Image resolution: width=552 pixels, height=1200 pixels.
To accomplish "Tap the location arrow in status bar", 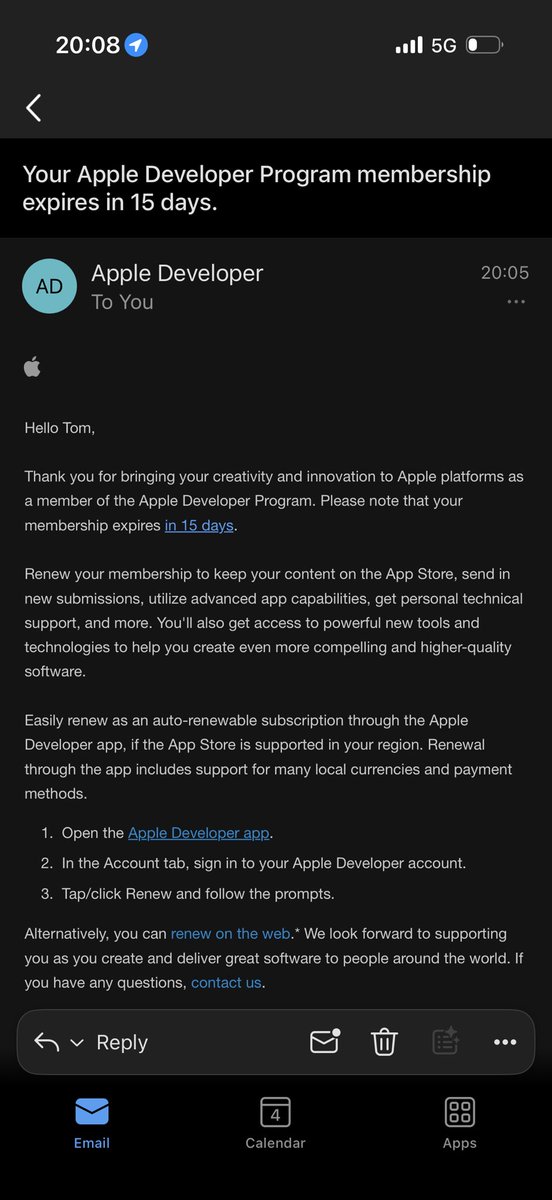I will click(136, 45).
